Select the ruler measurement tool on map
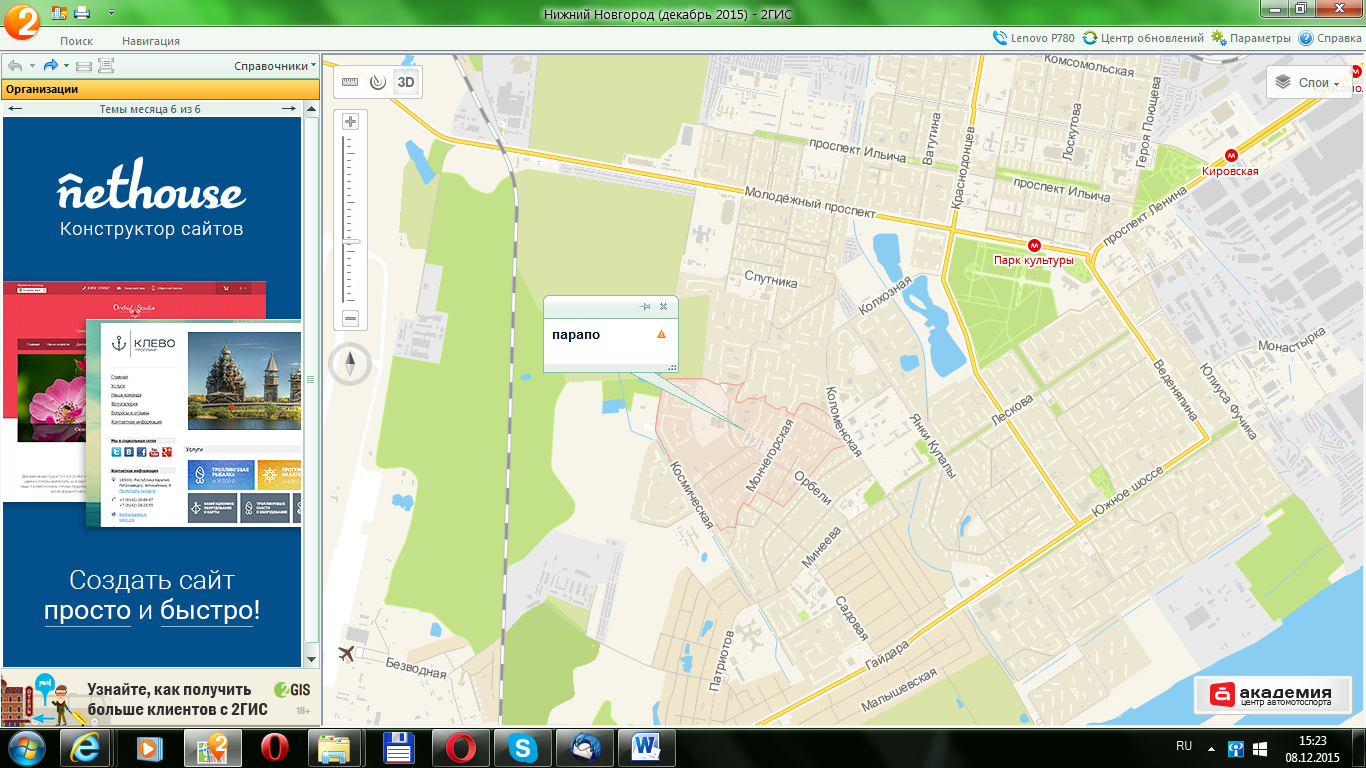Viewport: 1366px width, 768px height. pyautogui.click(x=350, y=82)
